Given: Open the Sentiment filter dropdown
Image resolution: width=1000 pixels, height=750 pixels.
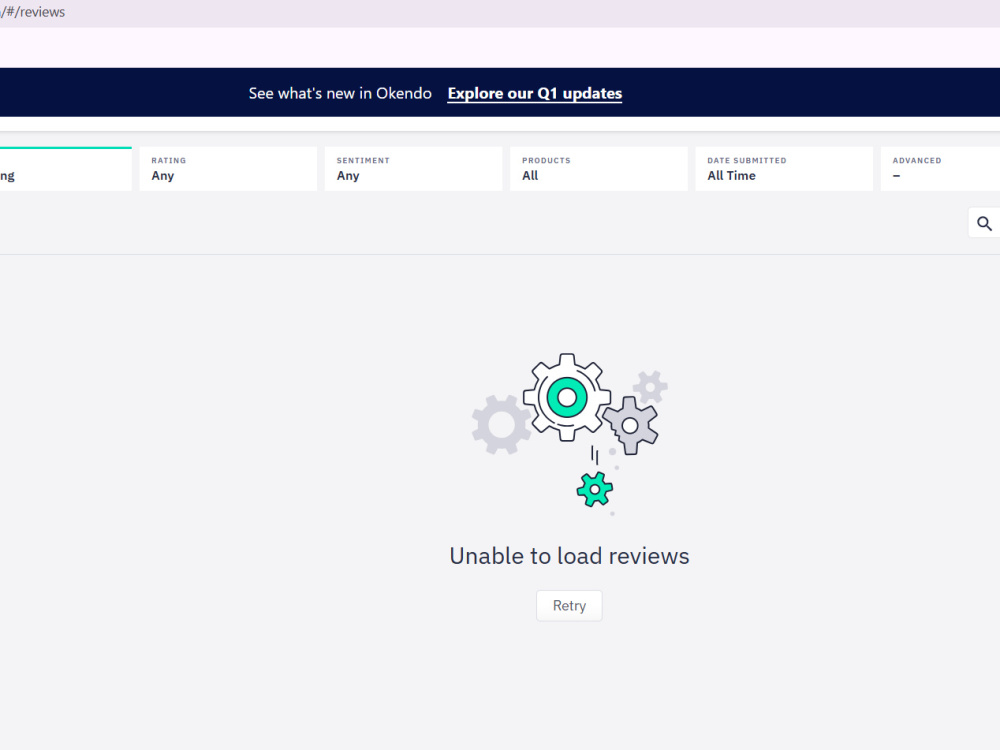Looking at the screenshot, I should pos(413,169).
